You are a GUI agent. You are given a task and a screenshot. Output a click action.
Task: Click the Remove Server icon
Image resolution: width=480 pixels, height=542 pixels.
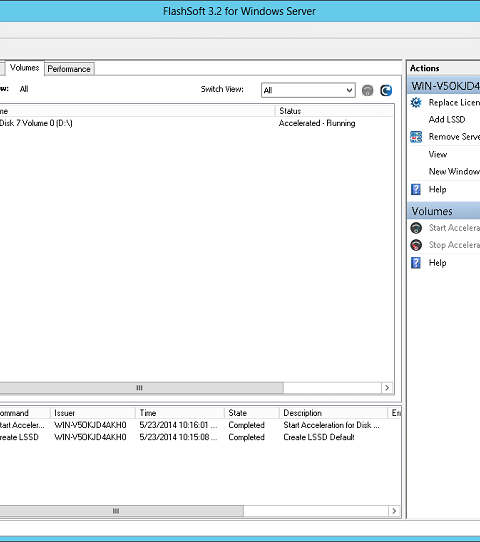point(416,137)
